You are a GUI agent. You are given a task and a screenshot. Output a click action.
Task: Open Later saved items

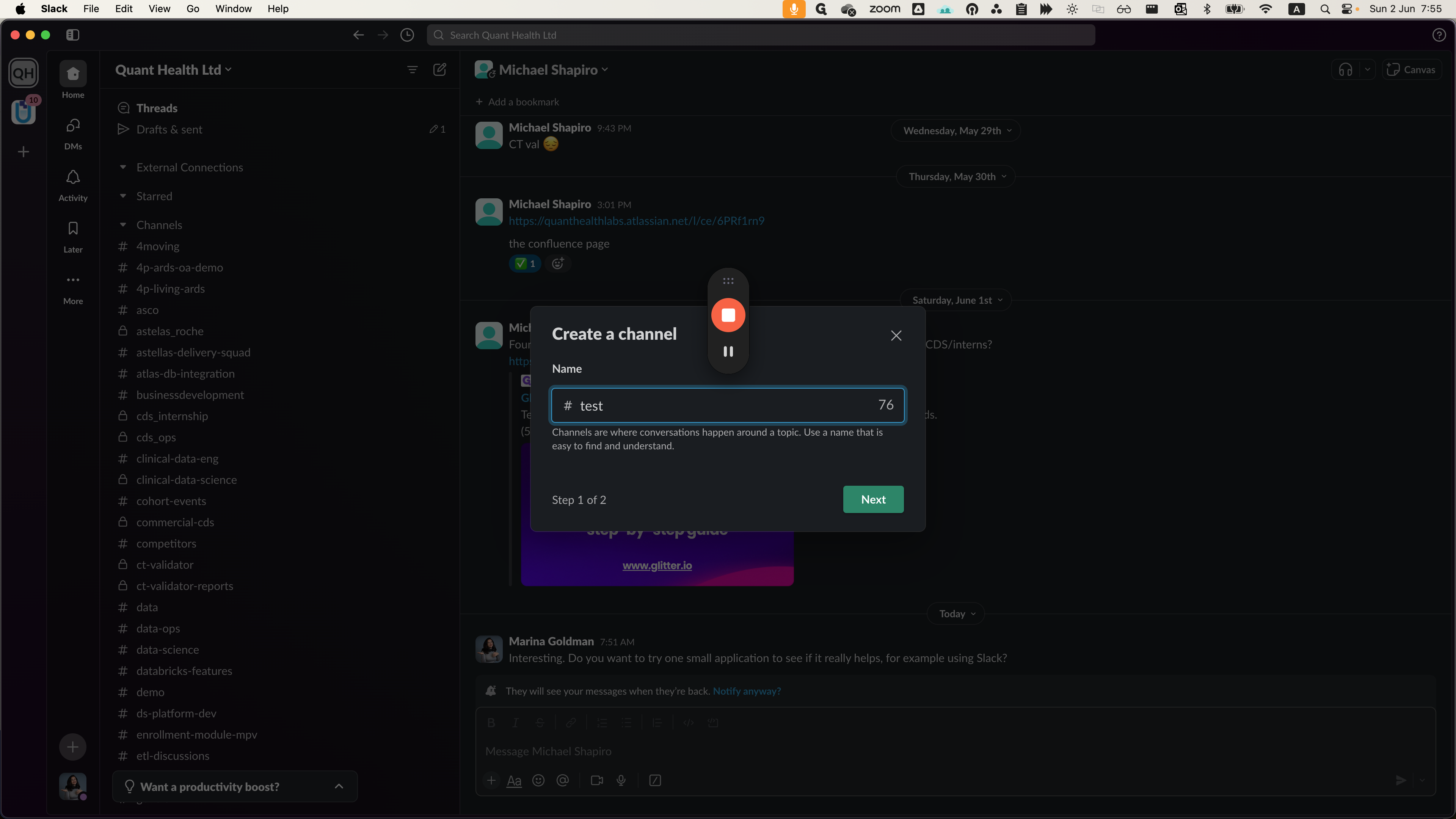[x=73, y=236]
